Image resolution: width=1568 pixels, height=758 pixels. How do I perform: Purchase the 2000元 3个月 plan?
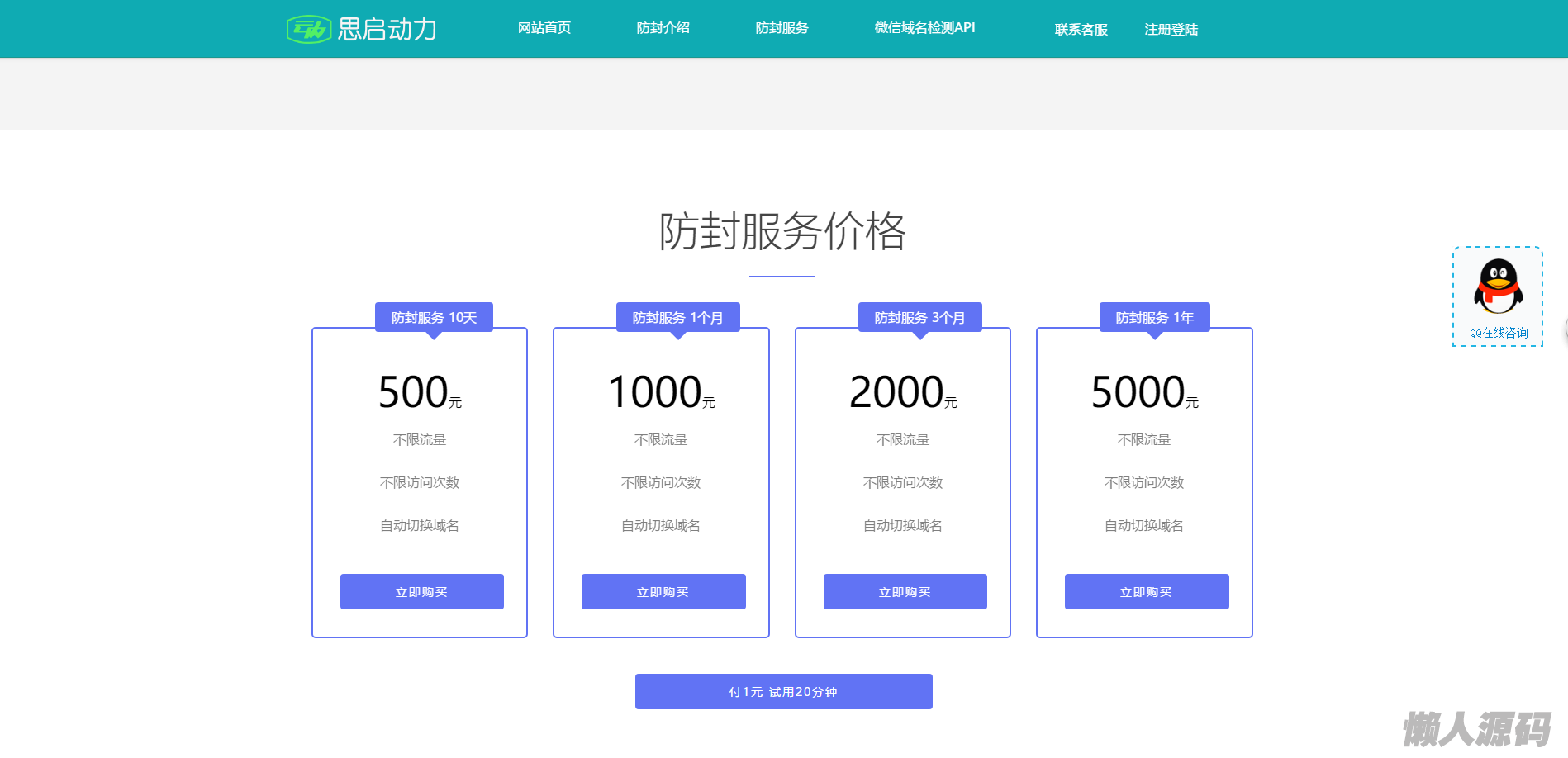[x=905, y=592]
